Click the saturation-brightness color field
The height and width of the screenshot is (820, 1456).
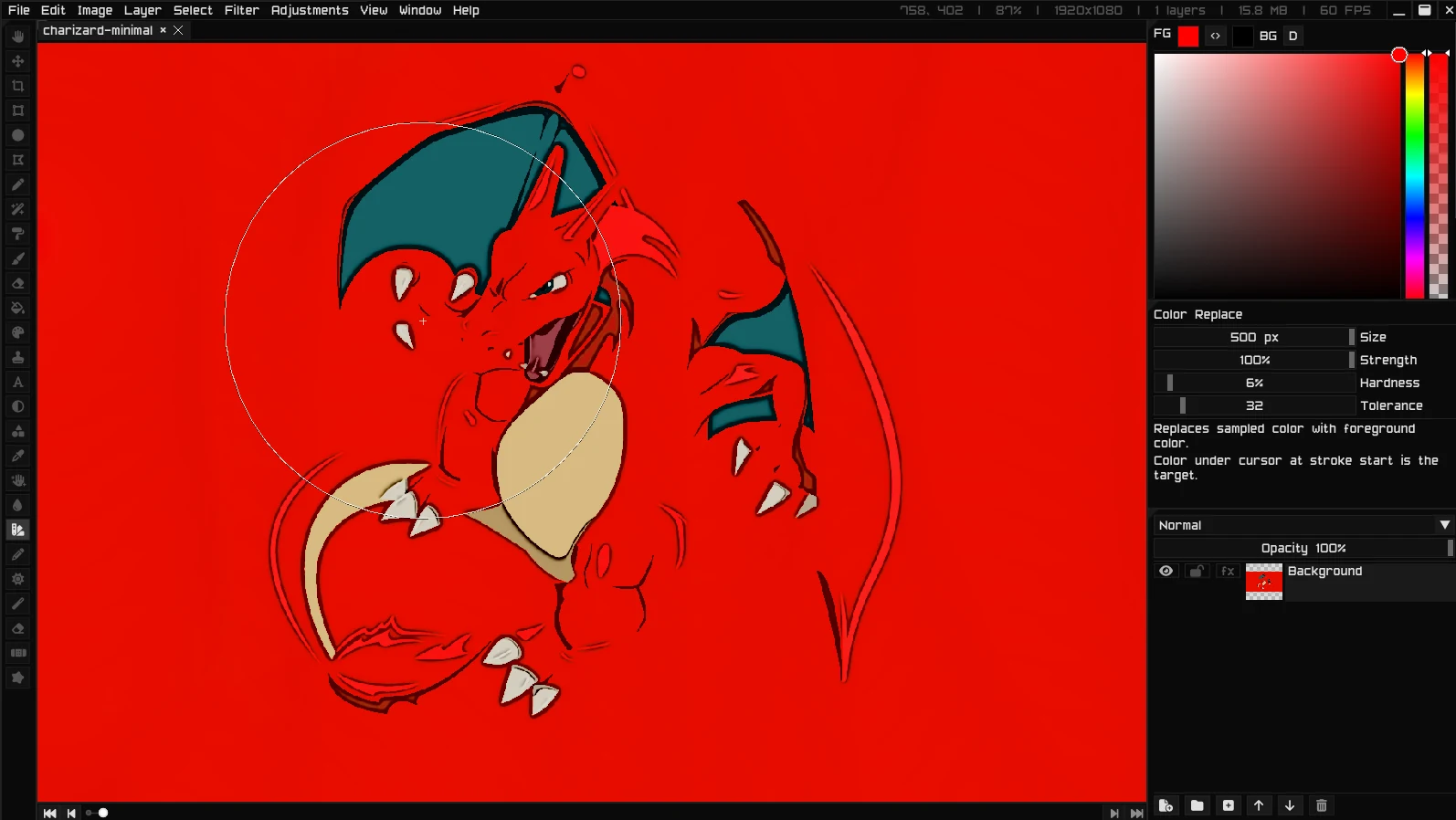pos(1277,176)
